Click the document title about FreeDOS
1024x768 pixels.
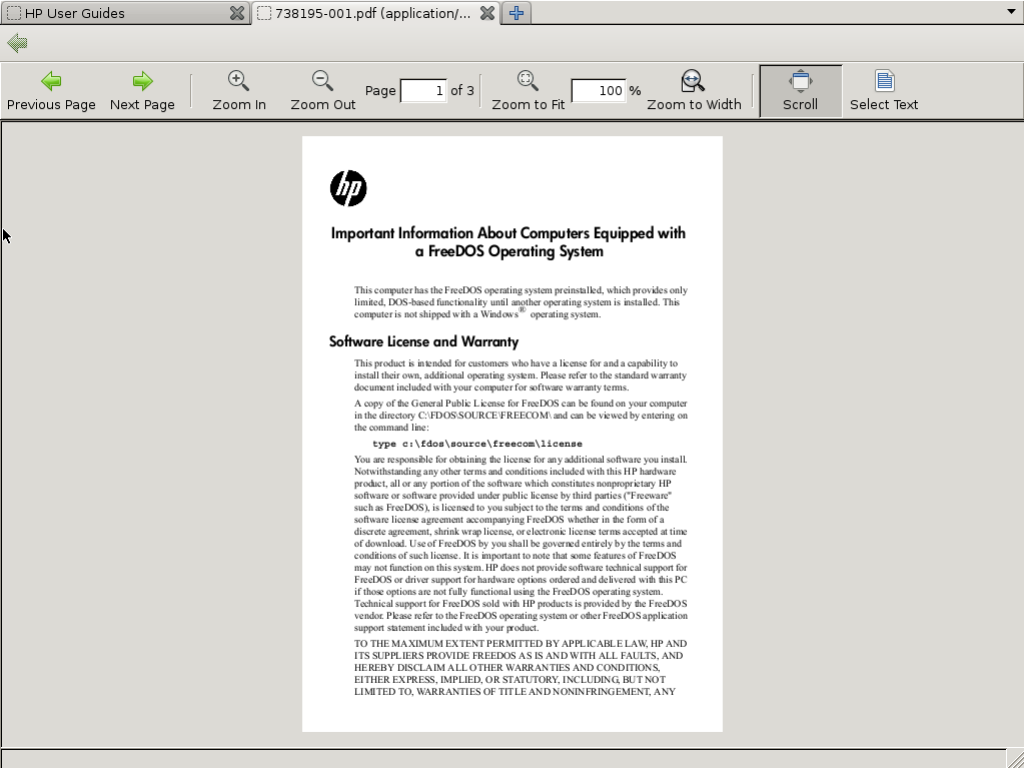[x=508, y=242]
